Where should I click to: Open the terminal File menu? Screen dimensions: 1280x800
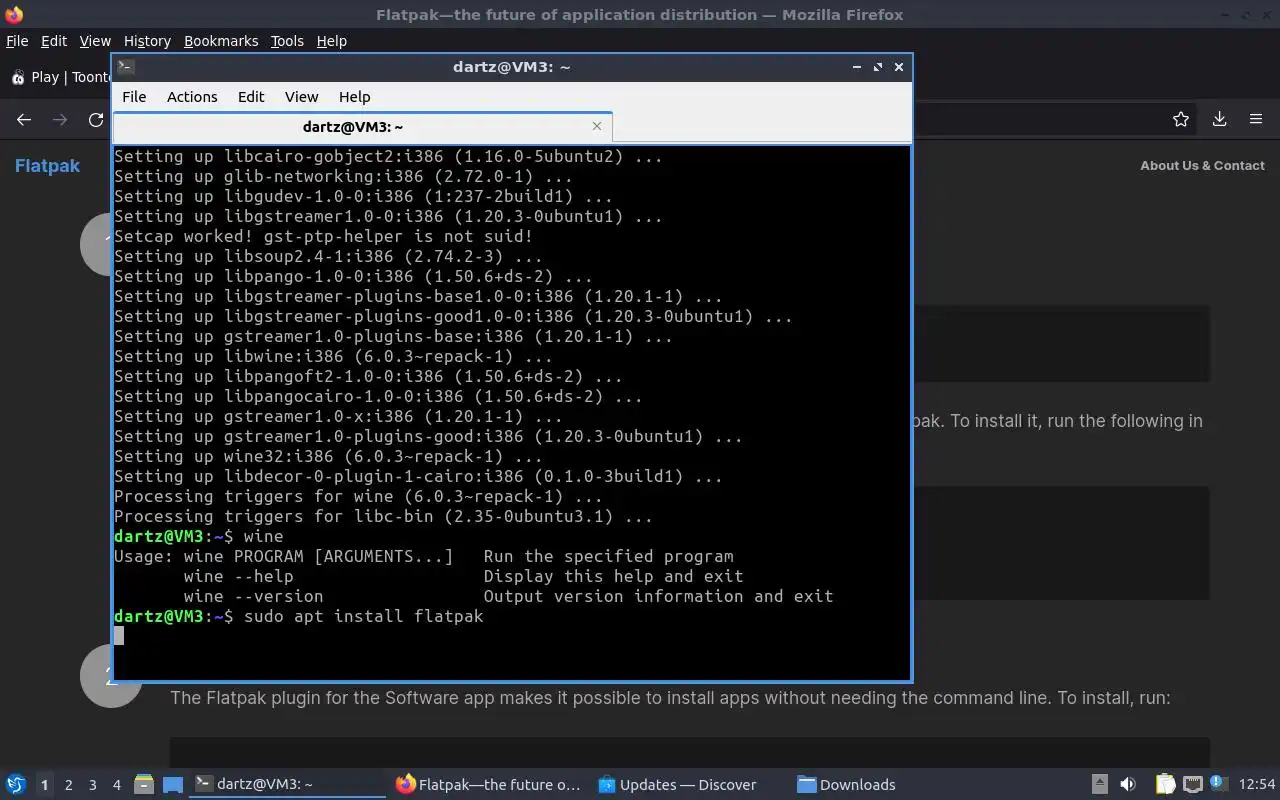(134, 96)
